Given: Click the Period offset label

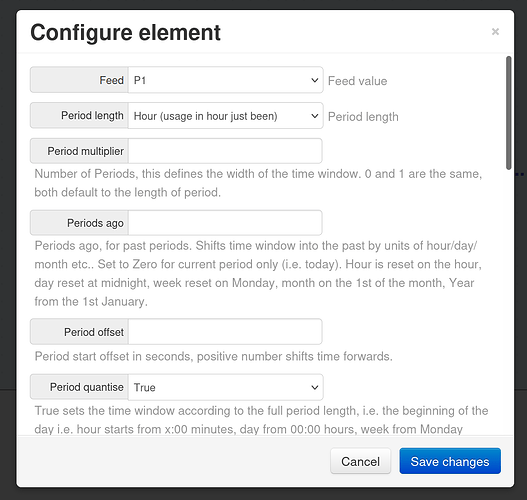Looking at the screenshot, I should click(x=79, y=332).
